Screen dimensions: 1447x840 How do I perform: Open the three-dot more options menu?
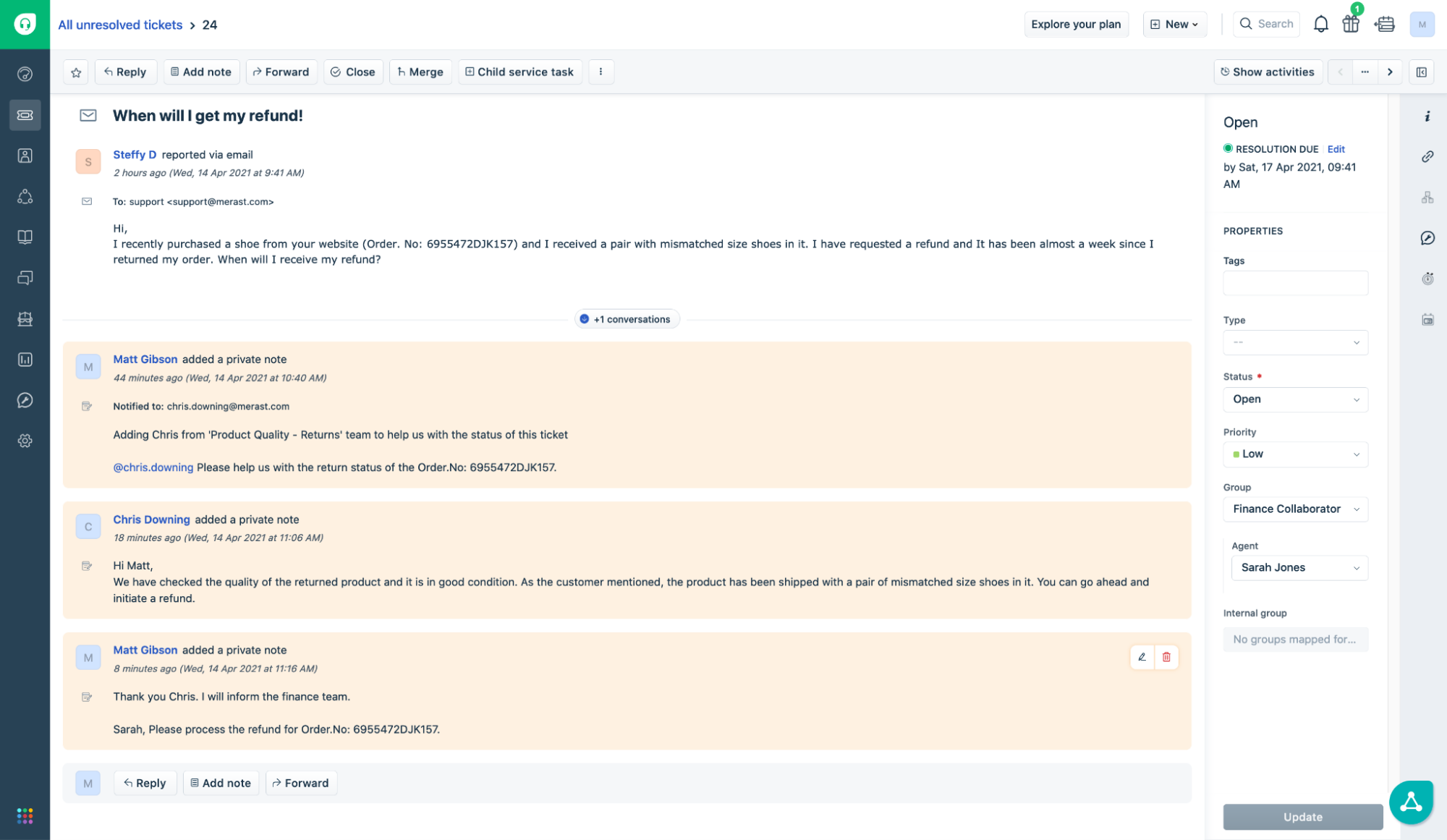tap(601, 72)
